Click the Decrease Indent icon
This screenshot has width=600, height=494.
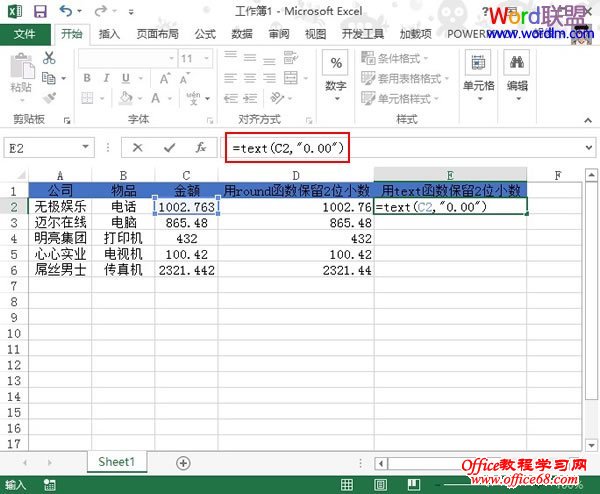click(230, 98)
